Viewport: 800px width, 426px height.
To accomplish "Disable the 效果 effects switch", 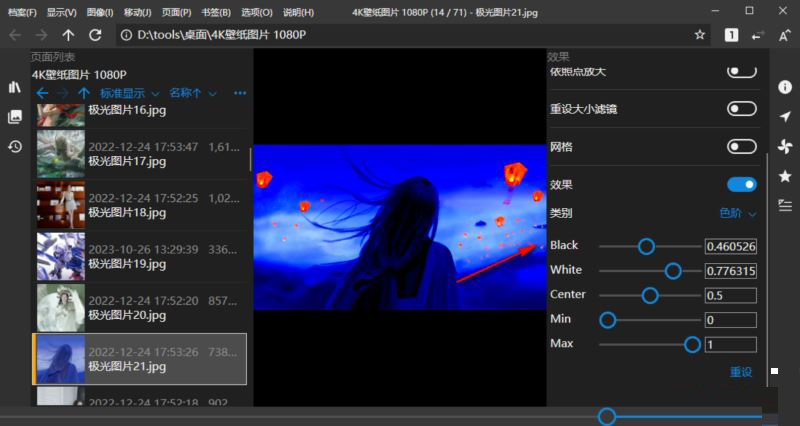I will click(742, 185).
